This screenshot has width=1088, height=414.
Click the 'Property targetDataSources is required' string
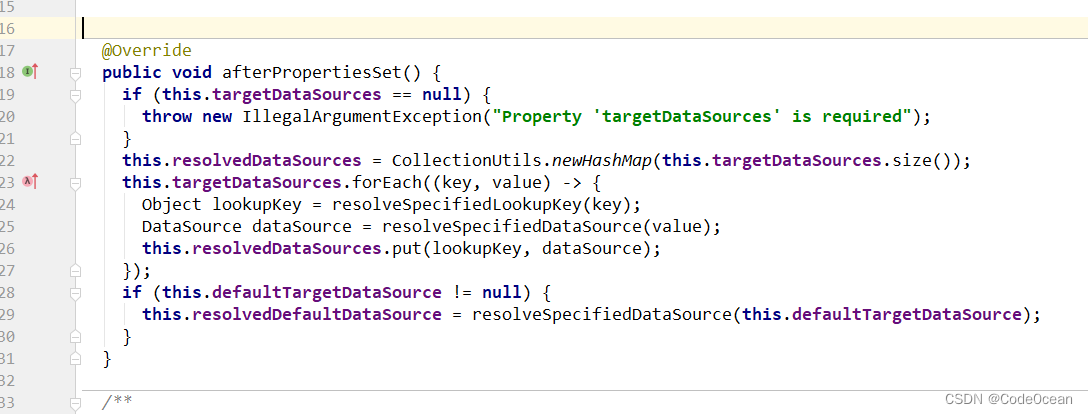tap(700, 117)
